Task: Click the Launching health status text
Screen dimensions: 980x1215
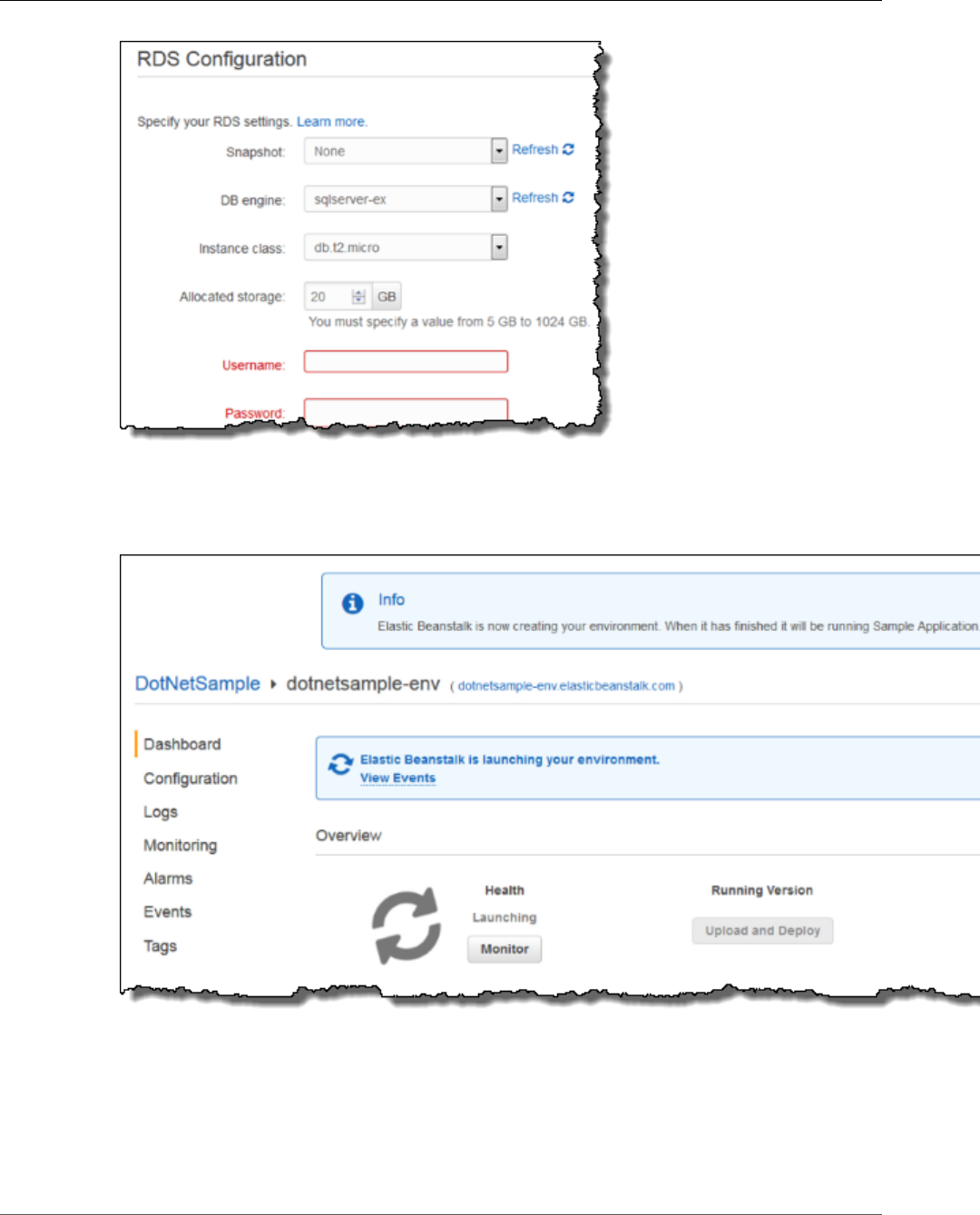Action: [505, 917]
